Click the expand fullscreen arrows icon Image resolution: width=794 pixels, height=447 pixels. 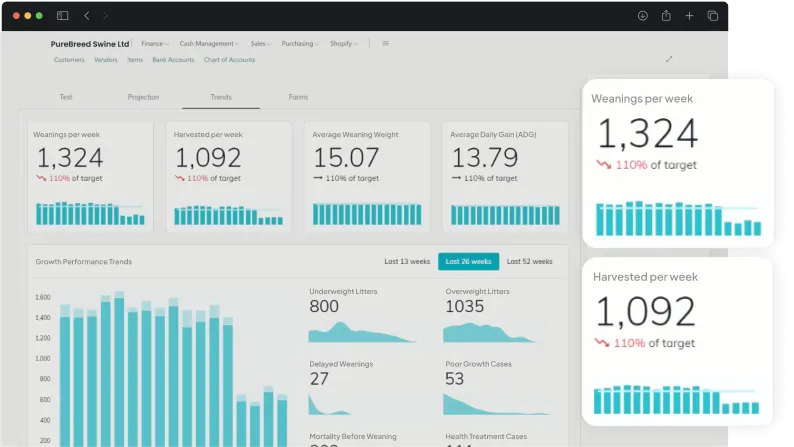[669, 59]
